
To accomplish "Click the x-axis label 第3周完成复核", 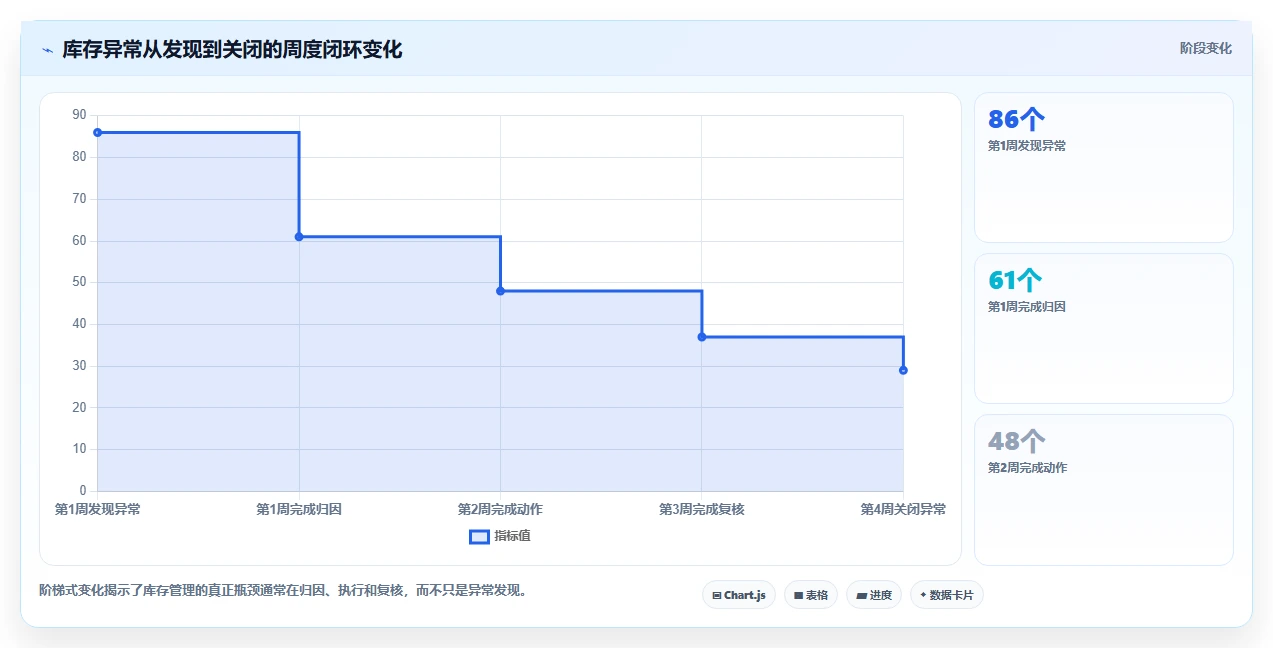I will (702, 509).
